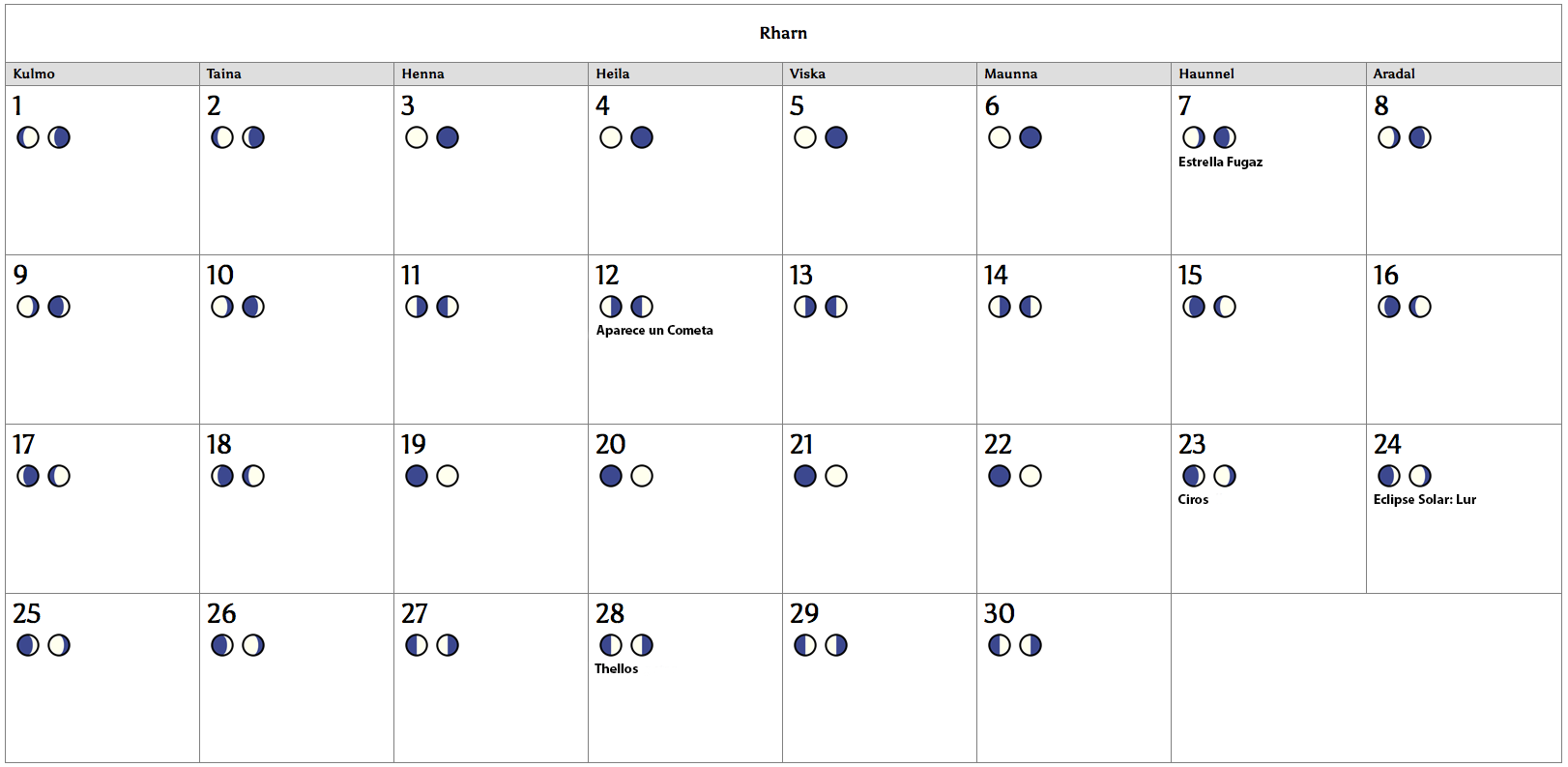Select the Kulmo weekday header
1568x767 pixels.
34,74
